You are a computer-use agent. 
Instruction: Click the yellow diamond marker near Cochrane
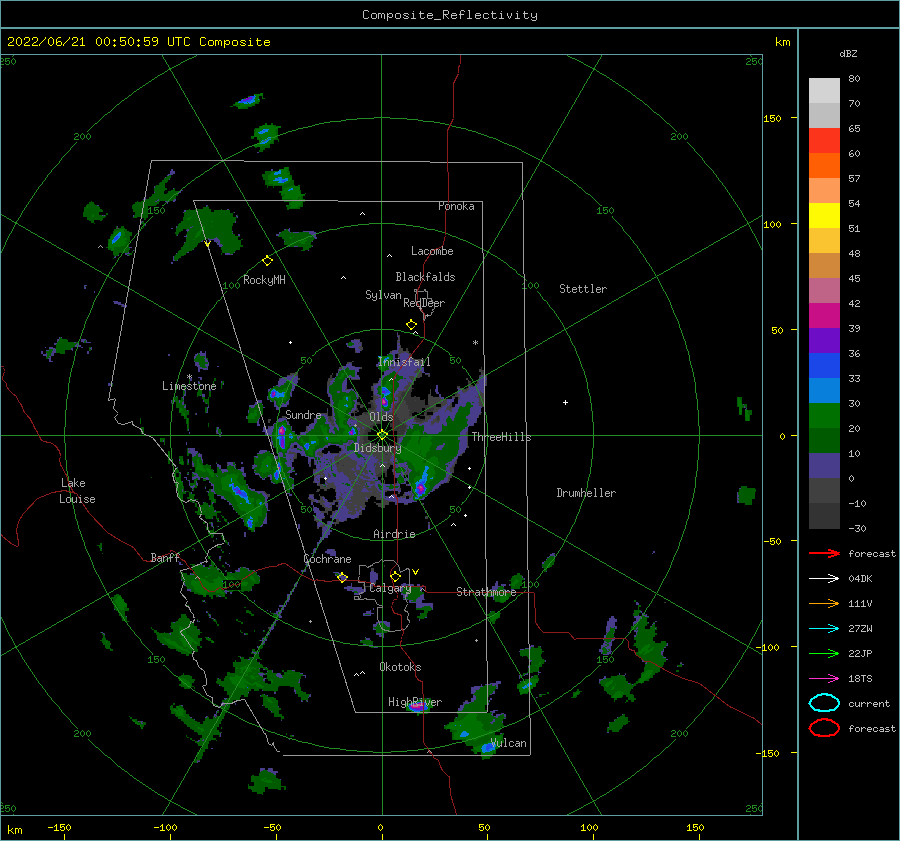pyautogui.click(x=342, y=577)
